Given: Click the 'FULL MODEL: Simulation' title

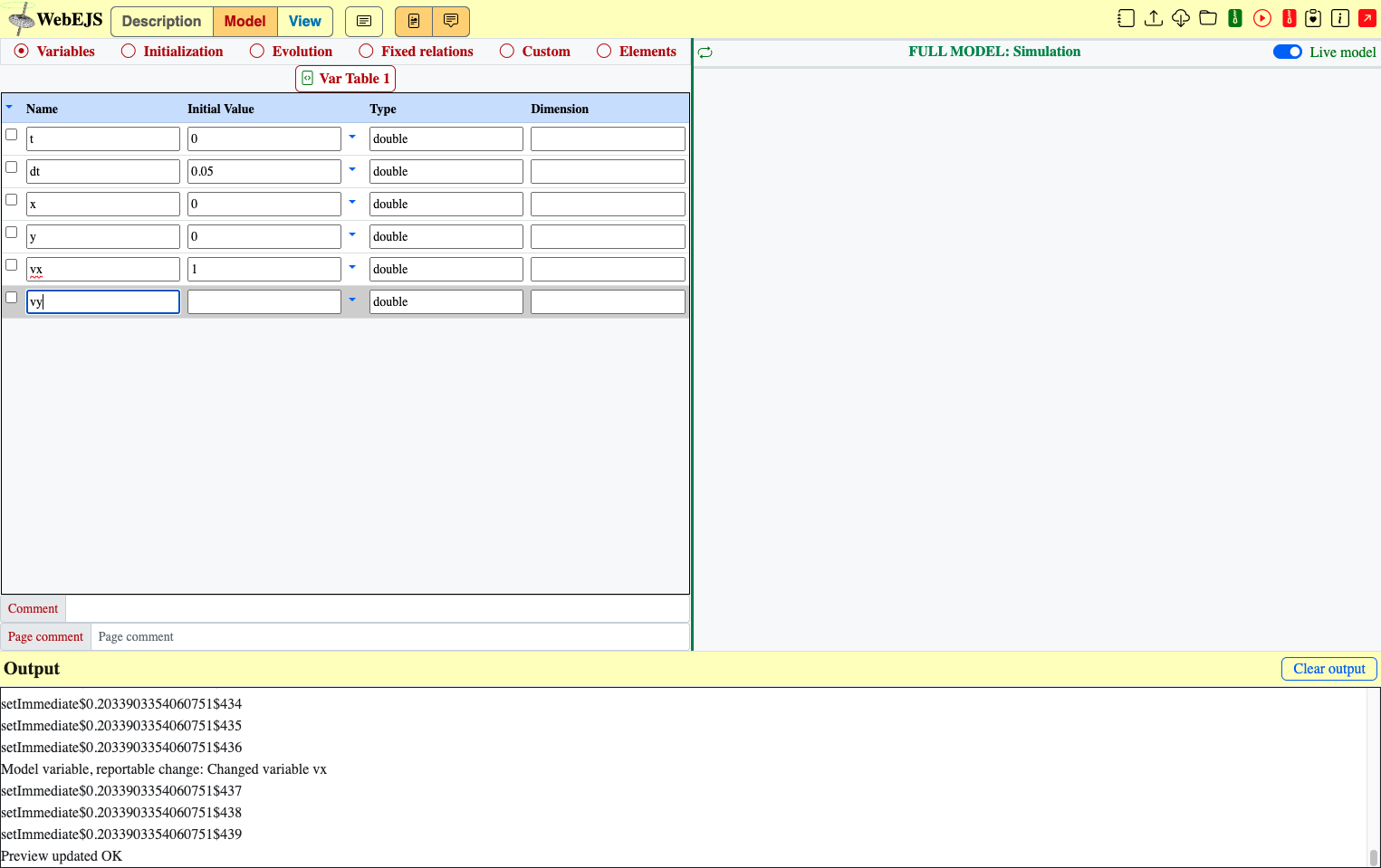Looking at the screenshot, I should (994, 52).
